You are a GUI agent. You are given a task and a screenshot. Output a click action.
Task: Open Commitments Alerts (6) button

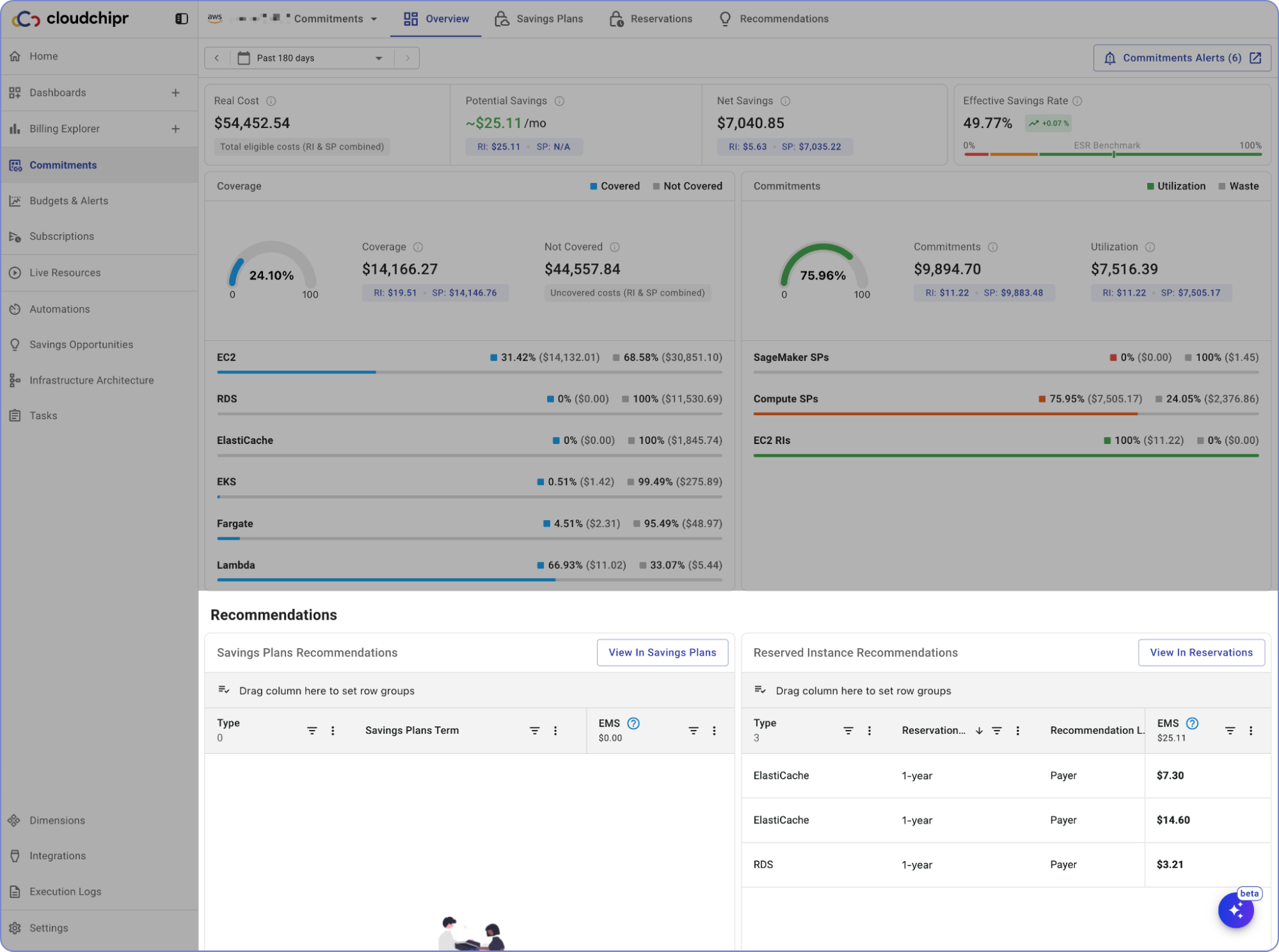pos(1181,58)
